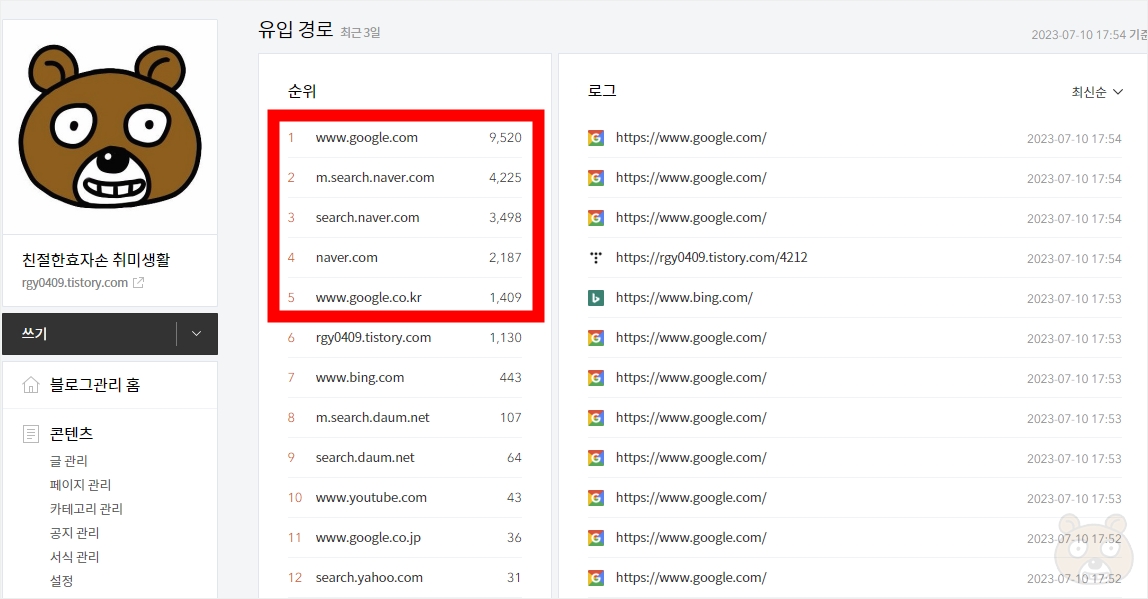1148x599 pixels.
Task: Click the 443 visit count for bing
Action: pyautogui.click(x=510, y=378)
